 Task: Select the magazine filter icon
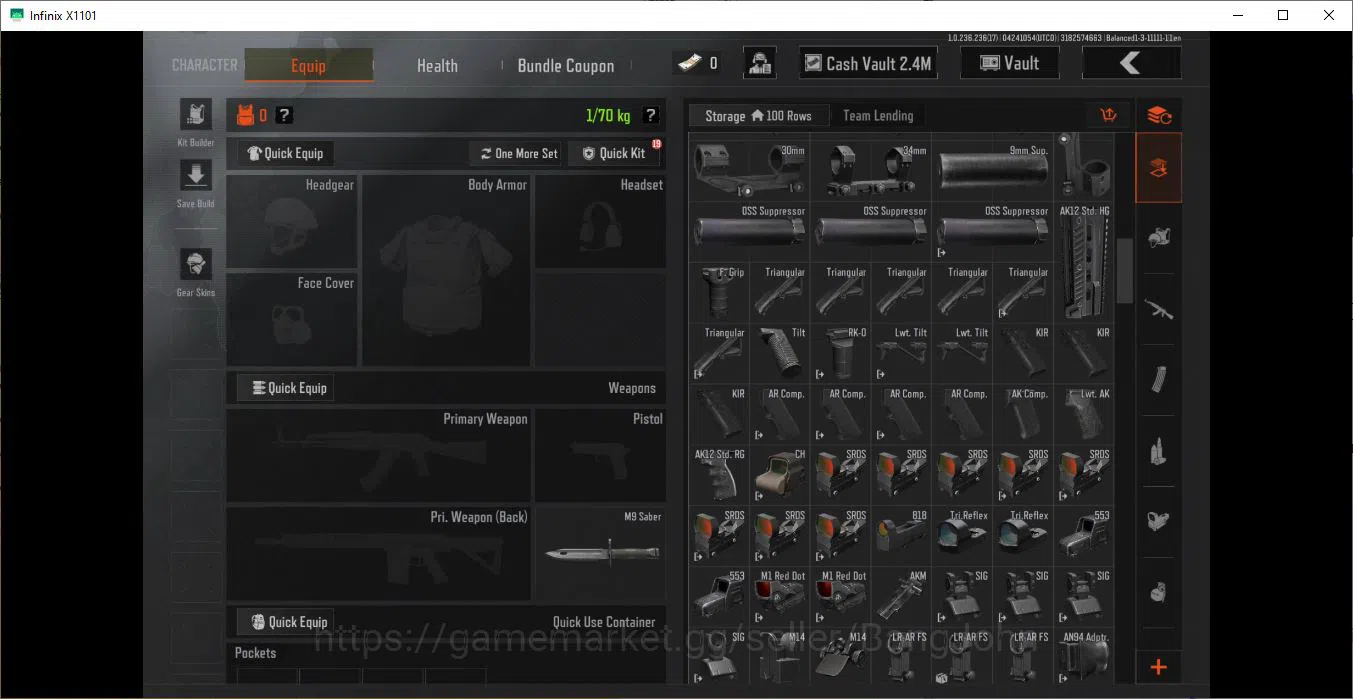coord(1159,380)
